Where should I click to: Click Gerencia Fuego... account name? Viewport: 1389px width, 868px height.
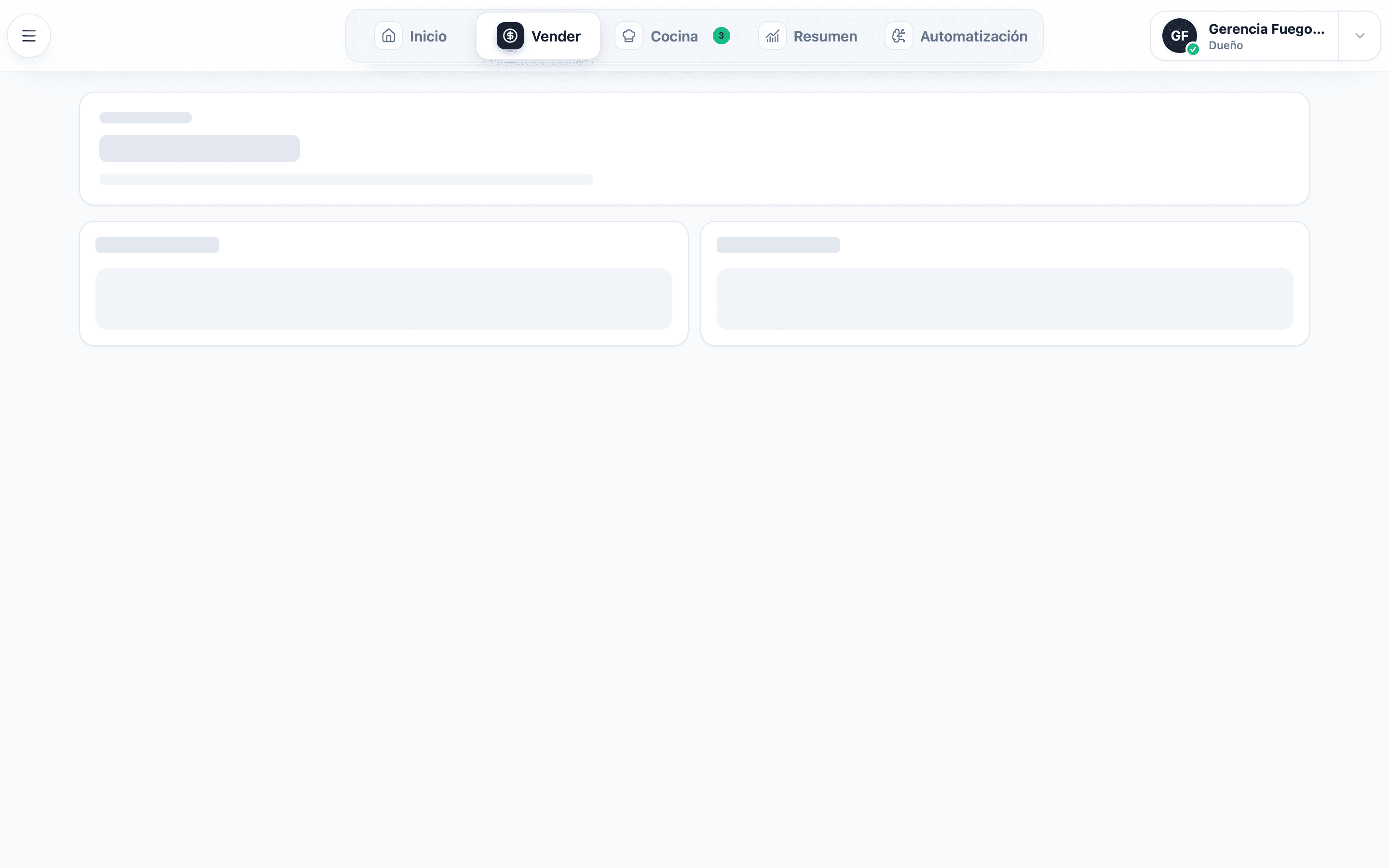(x=1266, y=29)
